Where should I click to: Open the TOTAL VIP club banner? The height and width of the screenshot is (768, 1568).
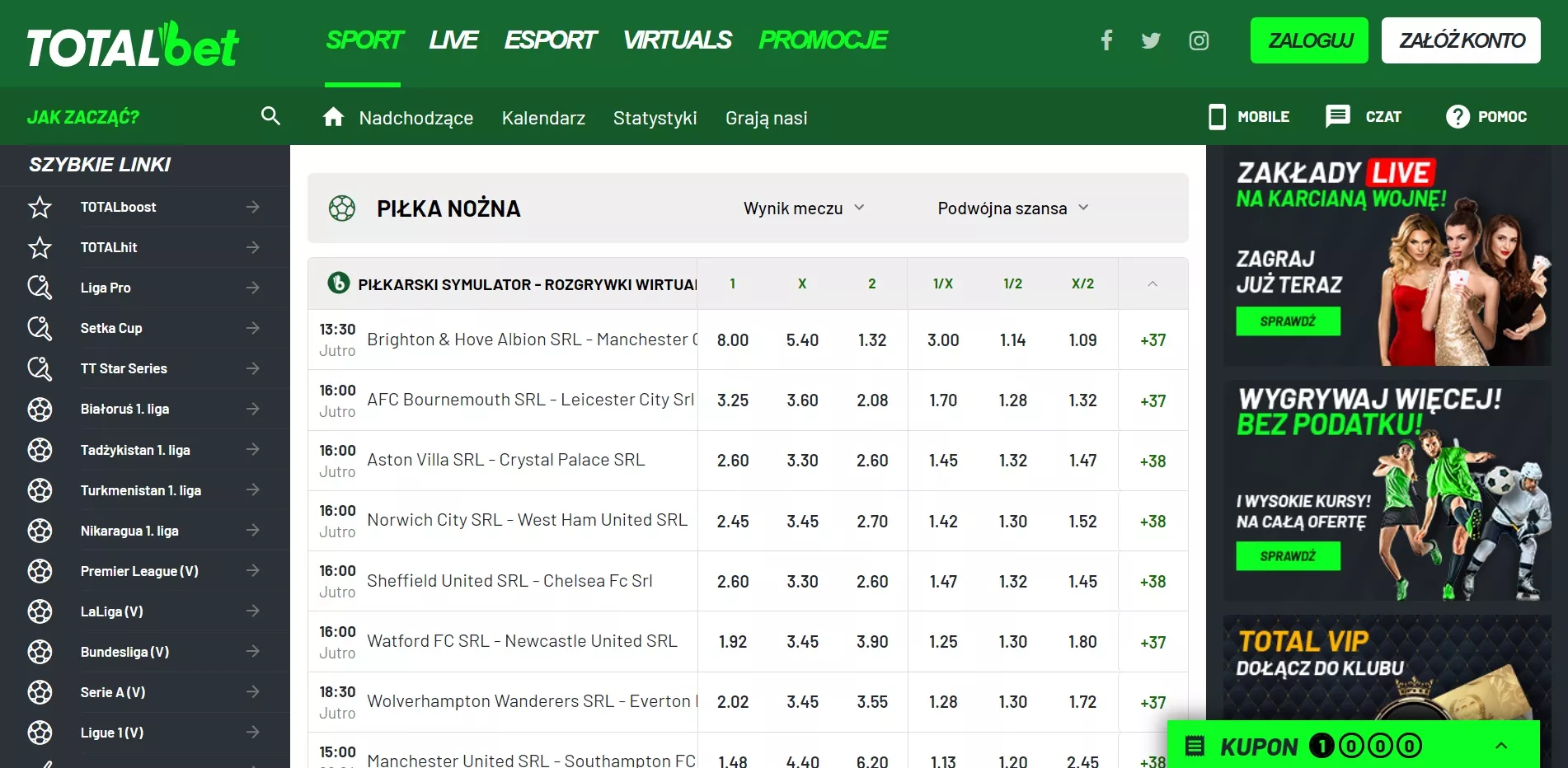click(1387, 667)
